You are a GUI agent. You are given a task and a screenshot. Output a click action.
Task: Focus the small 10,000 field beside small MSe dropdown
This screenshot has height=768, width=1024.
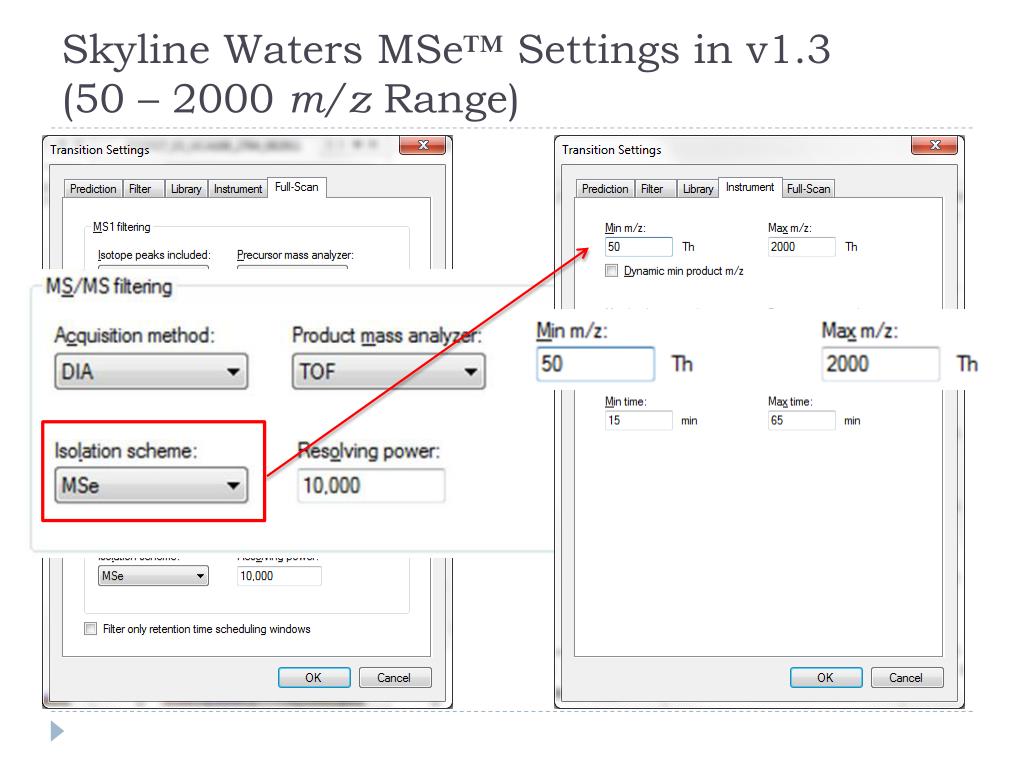(279, 576)
